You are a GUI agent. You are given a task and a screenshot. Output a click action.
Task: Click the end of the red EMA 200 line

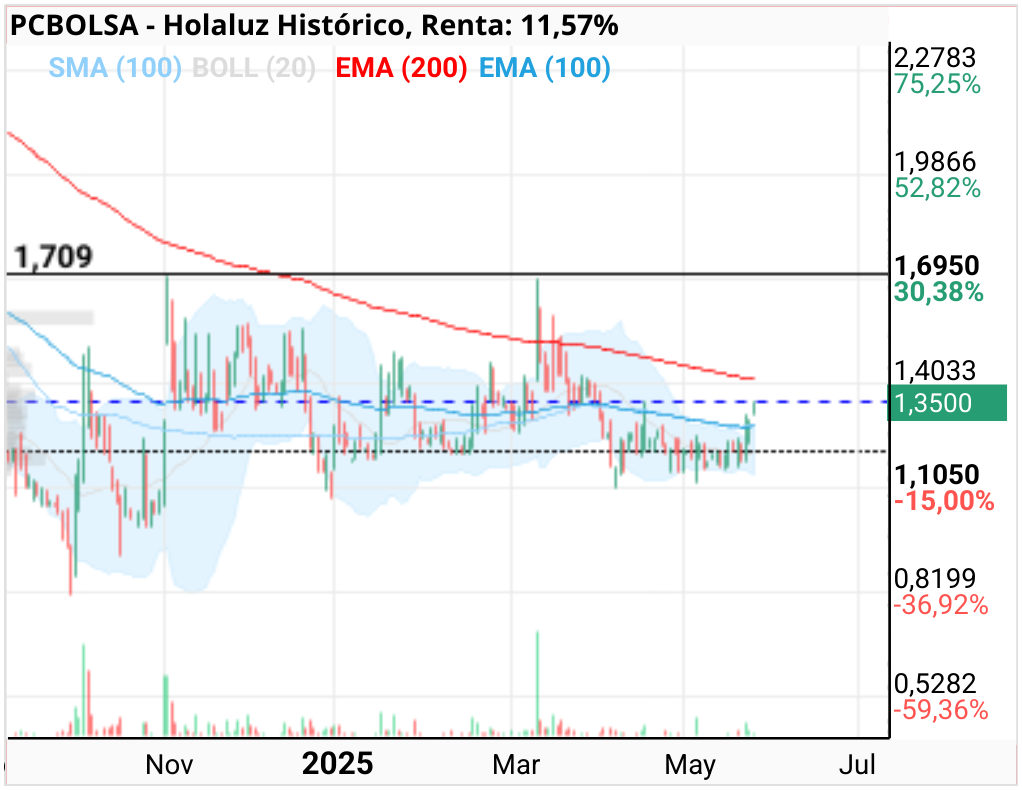pyautogui.click(x=754, y=378)
